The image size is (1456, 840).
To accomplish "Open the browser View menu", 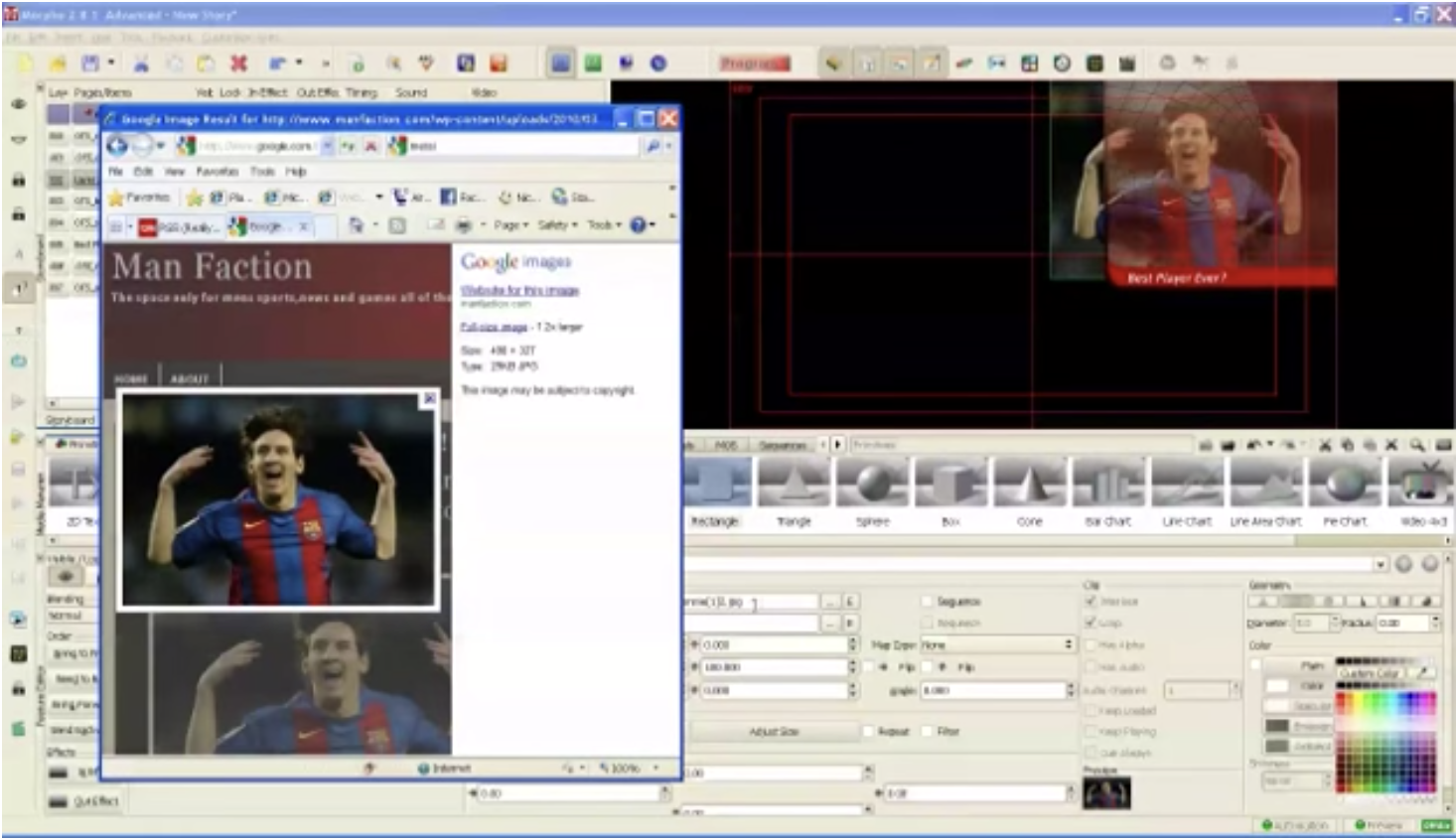I will coord(173,172).
